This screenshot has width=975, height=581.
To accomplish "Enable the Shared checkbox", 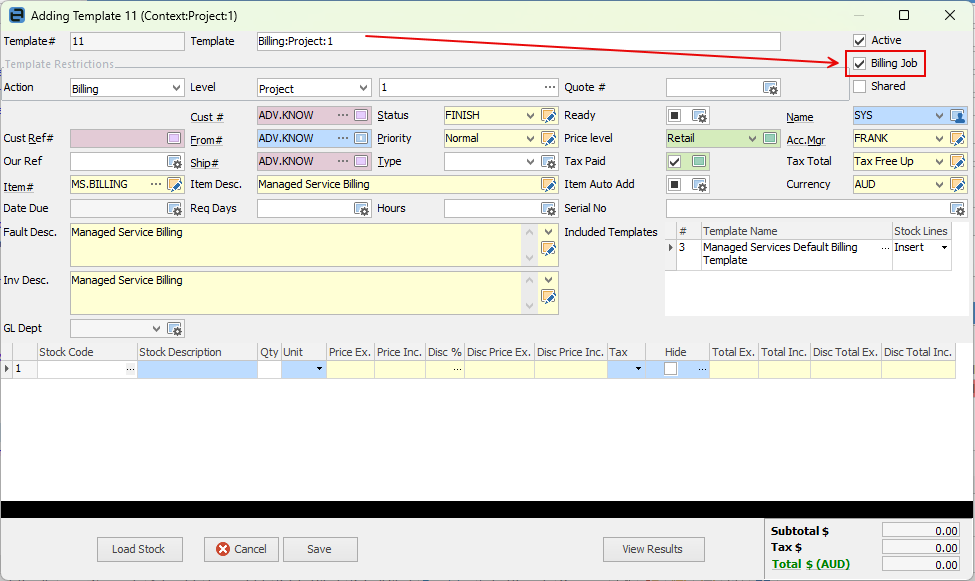I will [859, 86].
